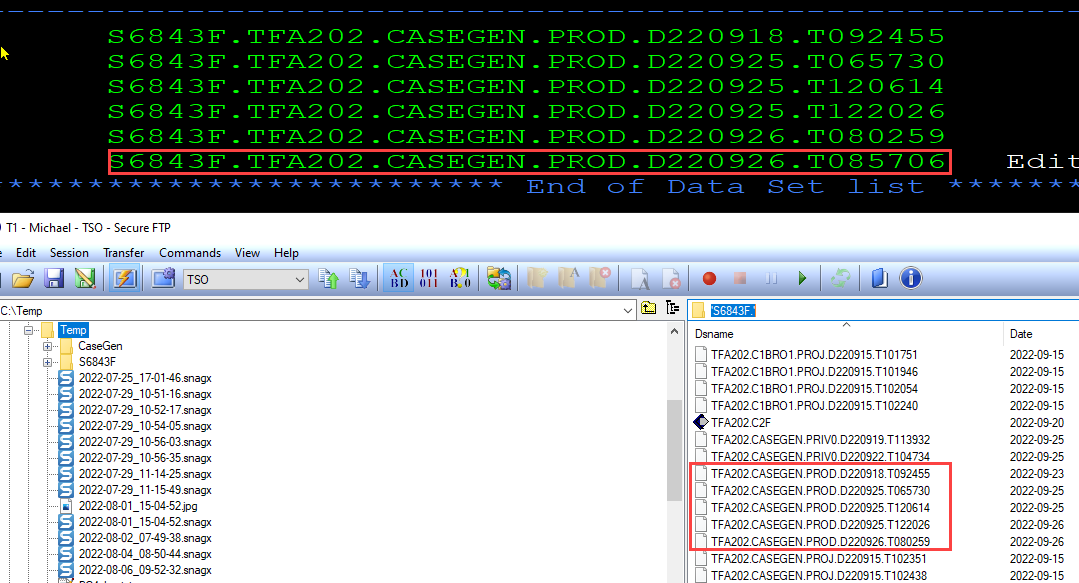
Task: Select file 2022-07-25_17-01-46.snagx
Action: coord(145,378)
